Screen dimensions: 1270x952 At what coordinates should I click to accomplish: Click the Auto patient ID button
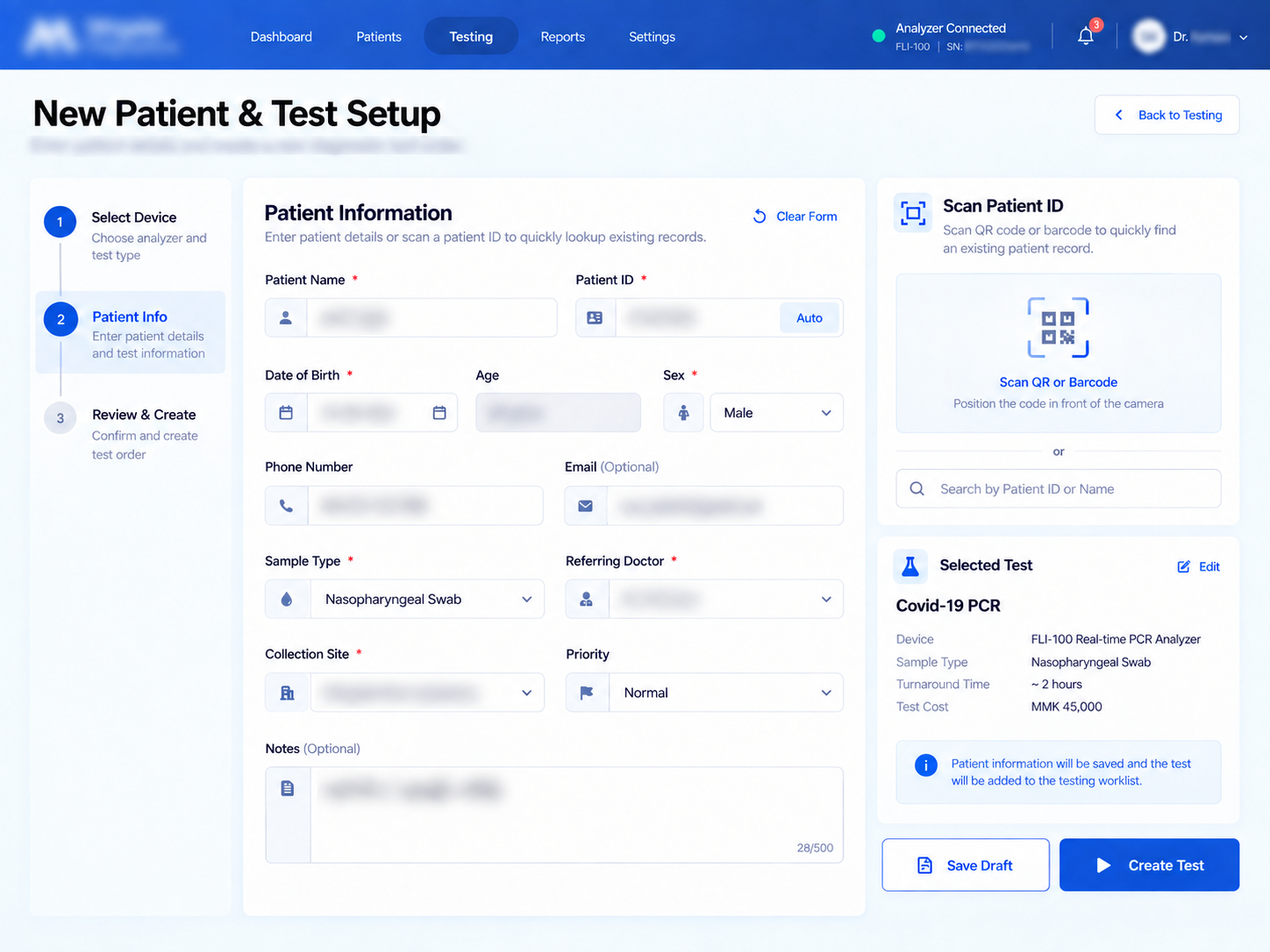(810, 318)
